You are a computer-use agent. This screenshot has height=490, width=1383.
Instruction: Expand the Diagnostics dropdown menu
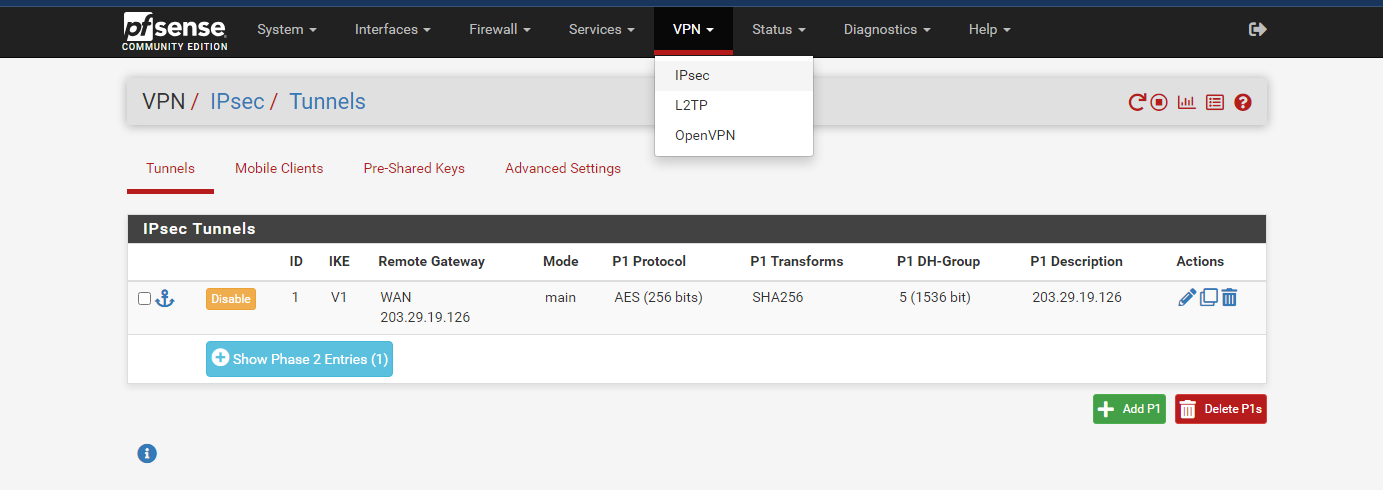point(887,30)
